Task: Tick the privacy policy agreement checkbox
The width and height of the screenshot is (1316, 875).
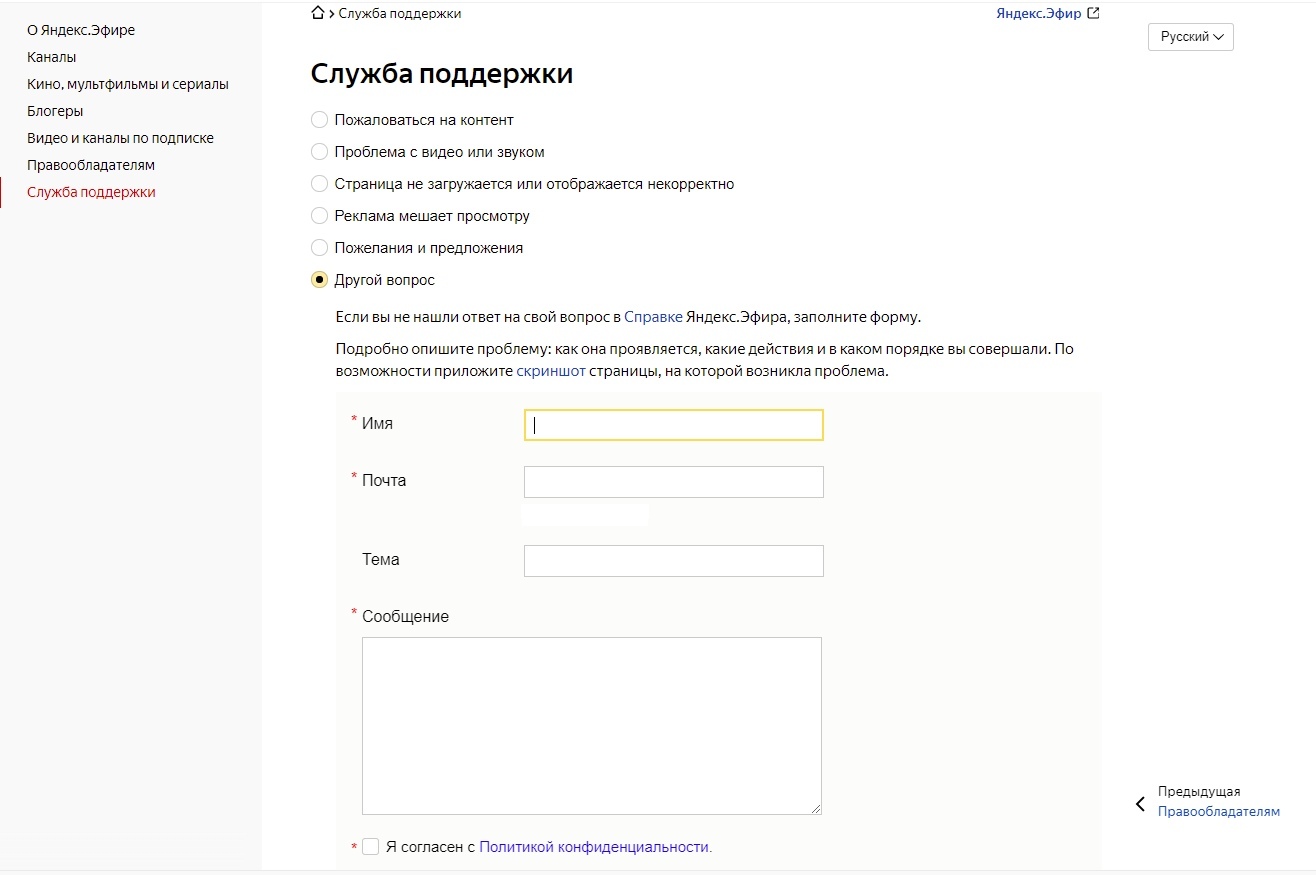Action: point(371,847)
